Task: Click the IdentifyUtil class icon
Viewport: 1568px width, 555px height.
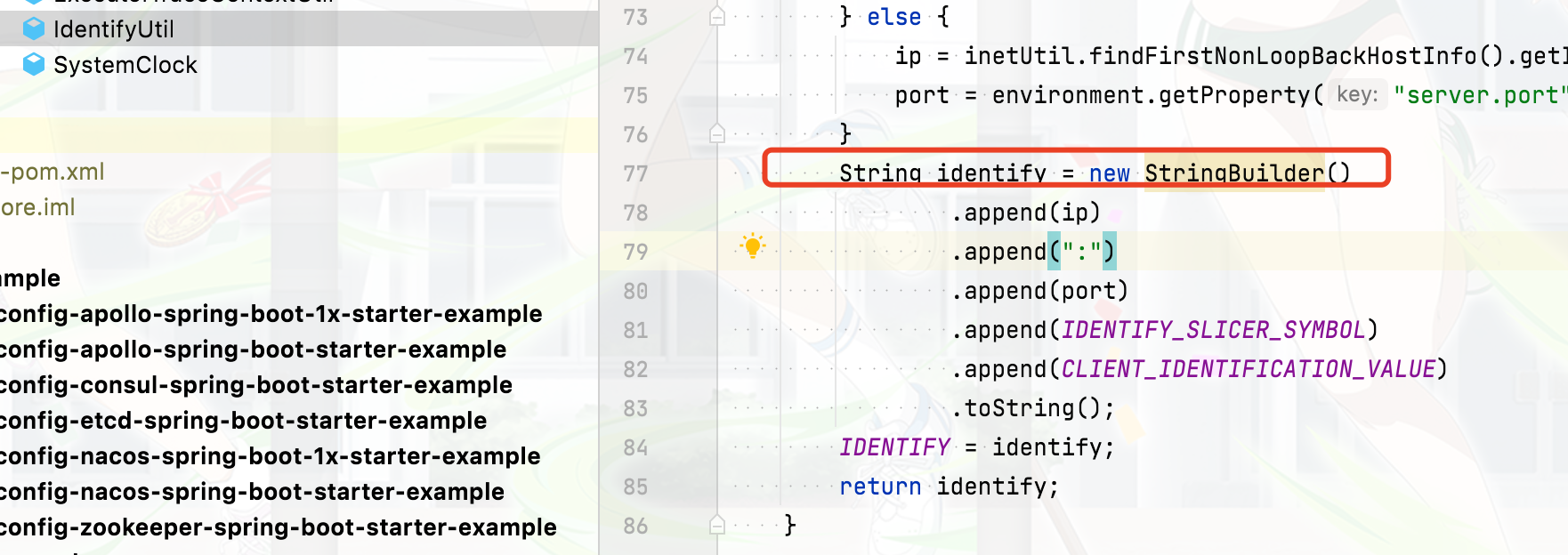Action: click(34, 29)
